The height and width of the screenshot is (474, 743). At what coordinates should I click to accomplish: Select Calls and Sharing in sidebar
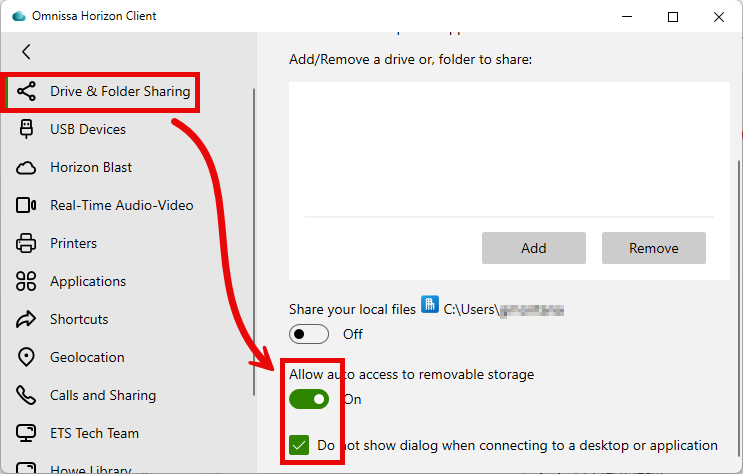pyautogui.click(x=103, y=395)
